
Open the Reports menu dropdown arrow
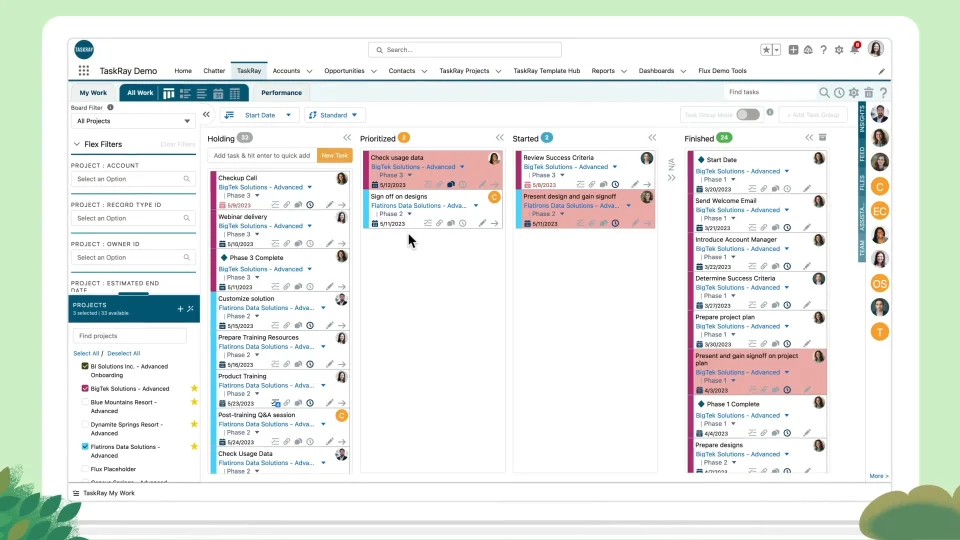(x=624, y=71)
